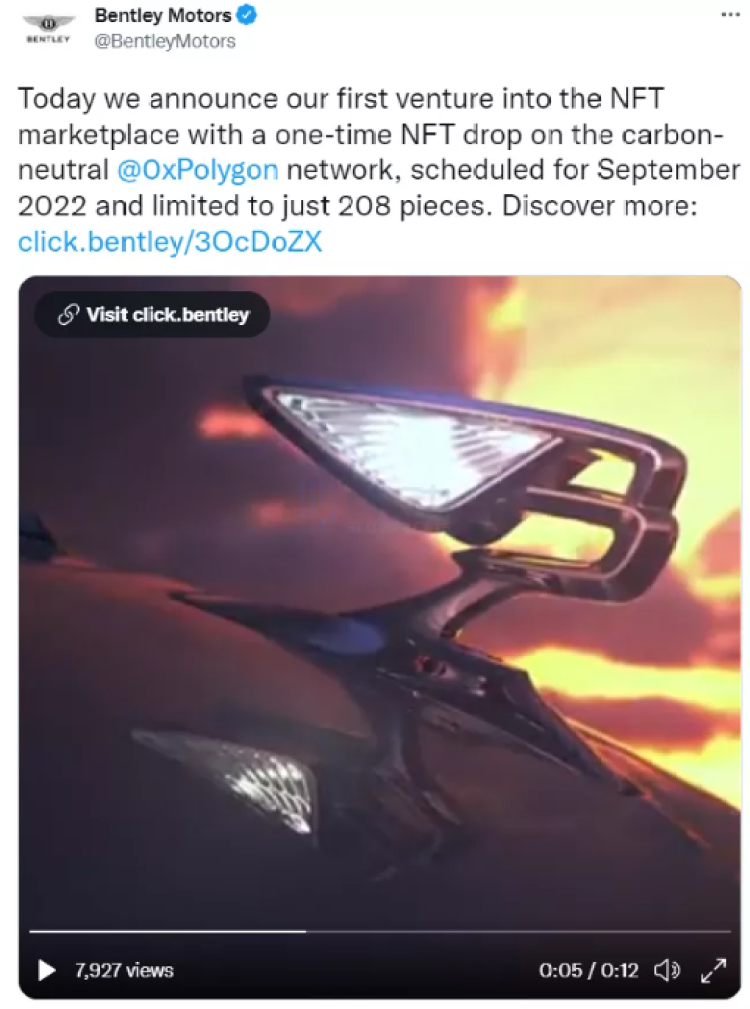Follow the click.bentley/3OcDoZX link
The image size is (750, 1009).
(170, 242)
